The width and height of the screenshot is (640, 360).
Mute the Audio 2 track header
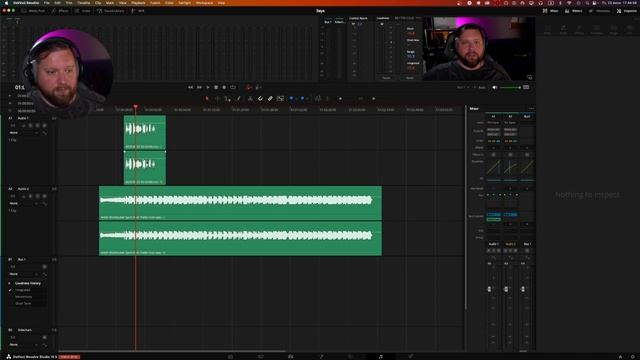44,196
